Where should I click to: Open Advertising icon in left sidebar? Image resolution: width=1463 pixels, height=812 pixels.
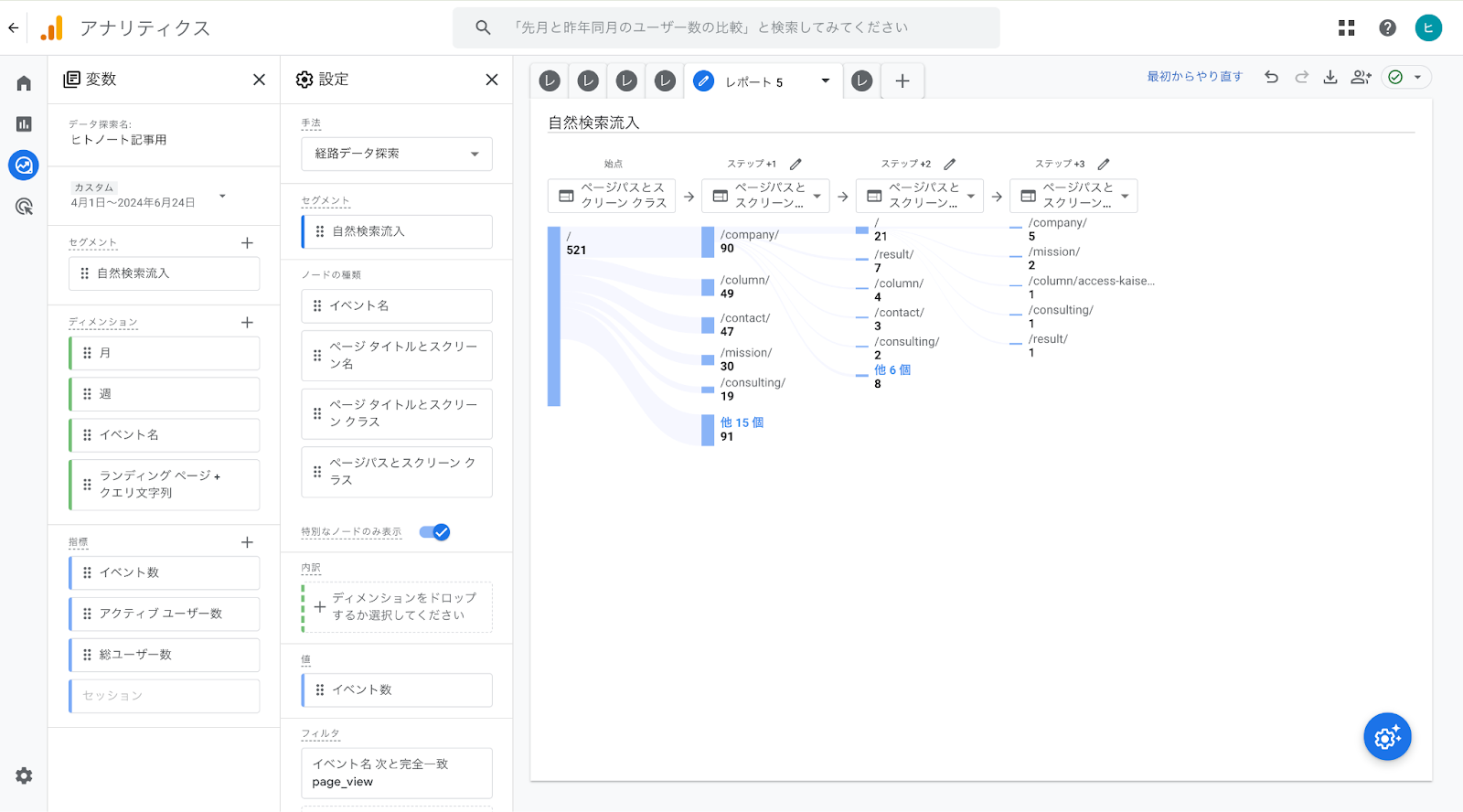point(24,207)
